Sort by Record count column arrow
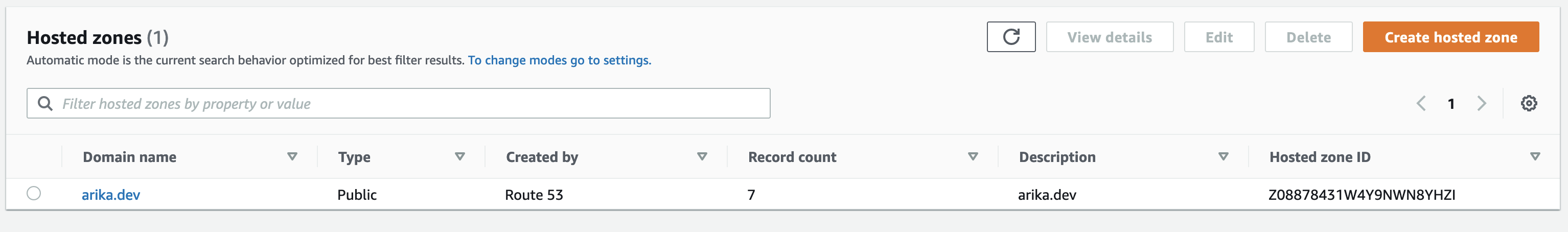Viewport: 1568px width, 232px height. (973, 157)
